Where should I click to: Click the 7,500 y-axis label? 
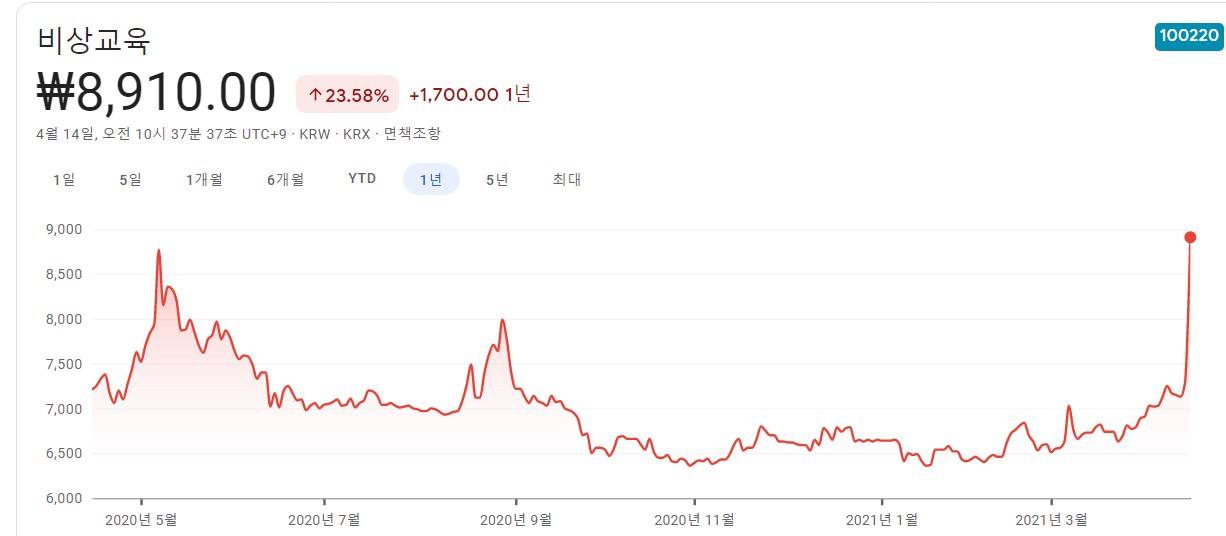[x=62, y=364]
